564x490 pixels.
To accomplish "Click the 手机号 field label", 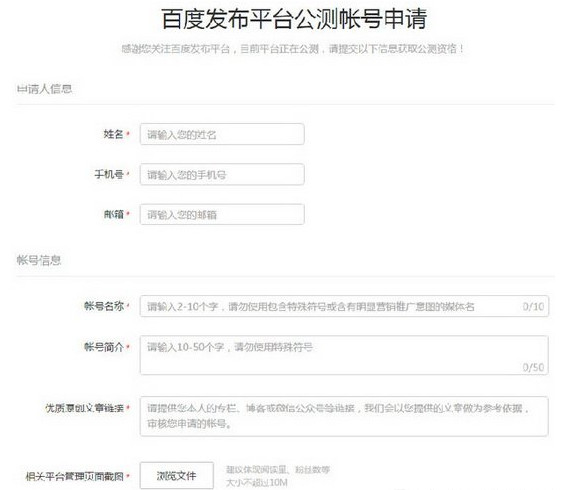I will point(109,174).
